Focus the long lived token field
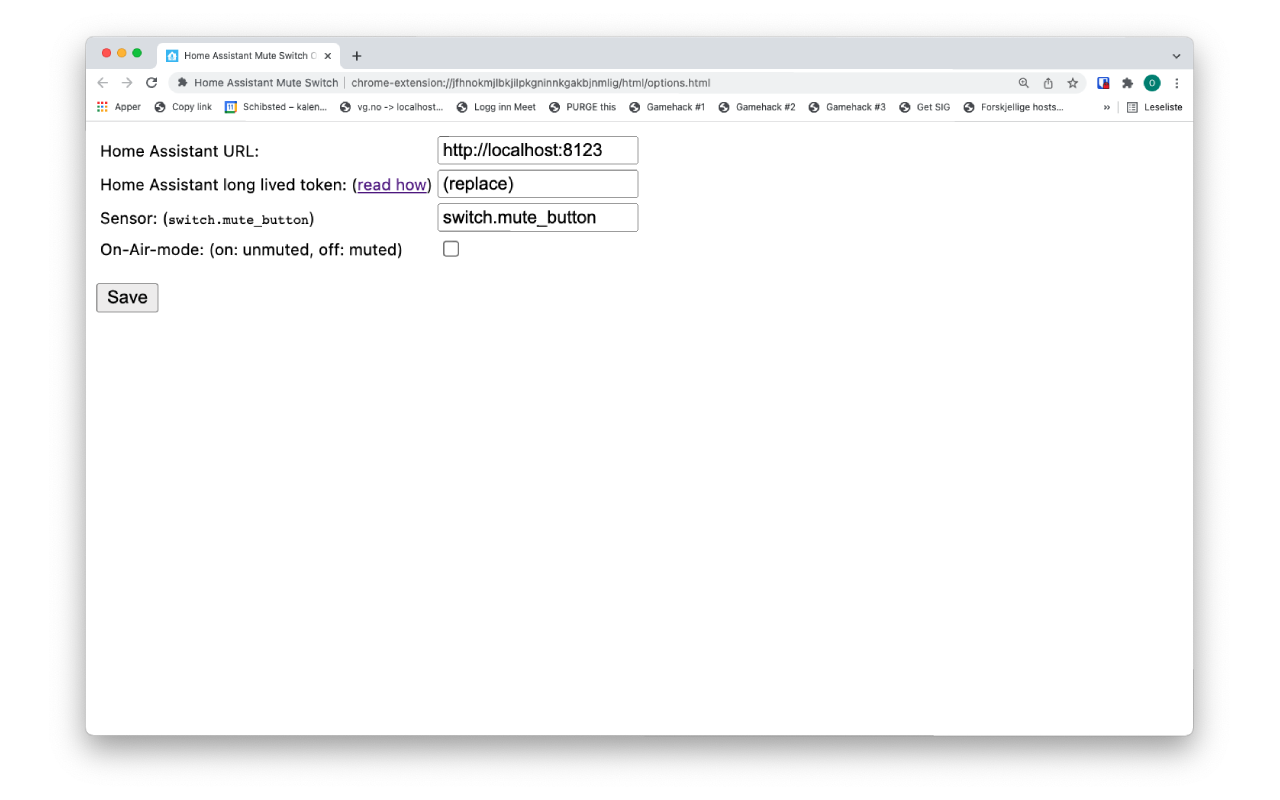The width and height of the screenshot is (1280, 800). 537,184
